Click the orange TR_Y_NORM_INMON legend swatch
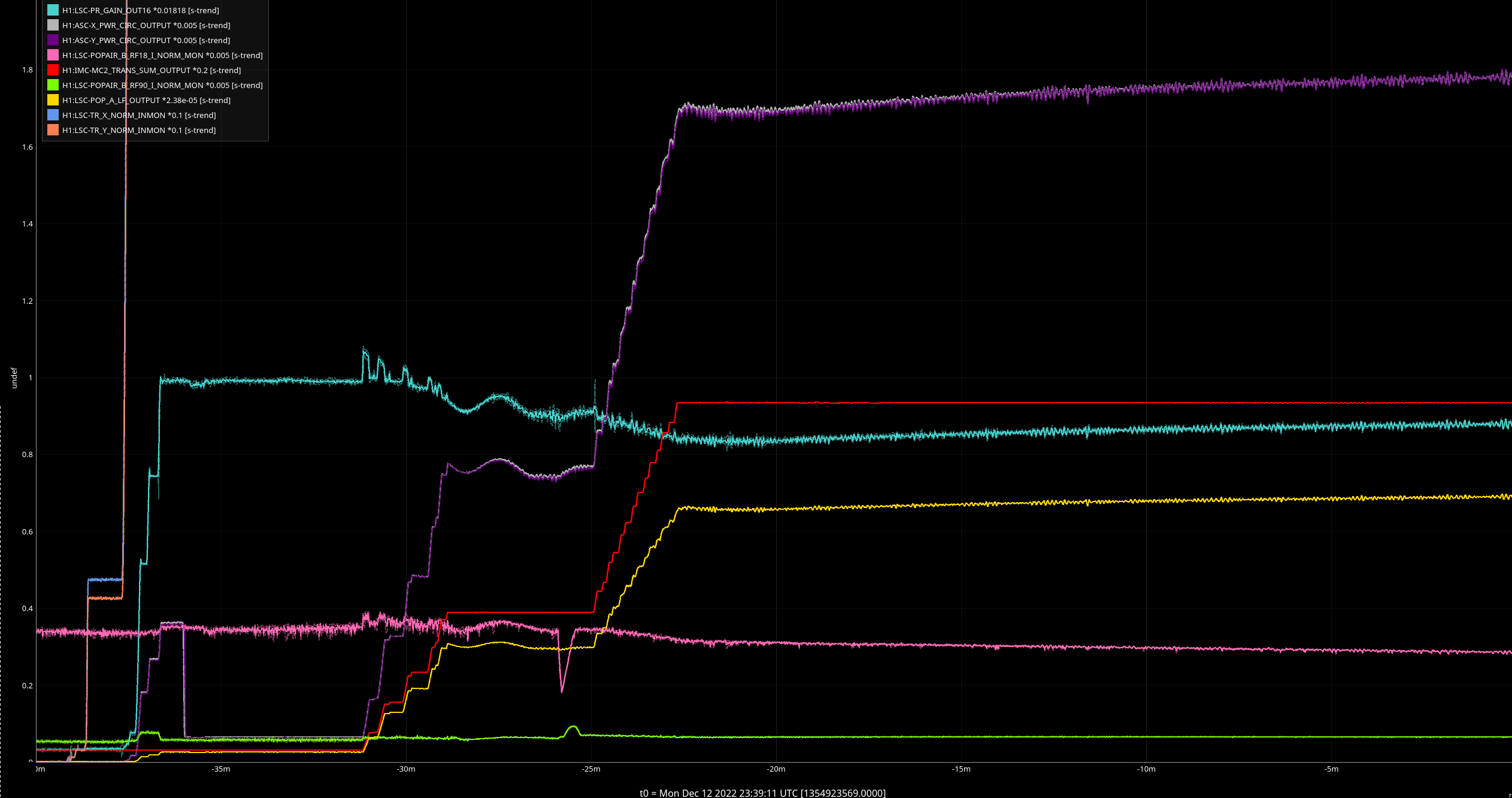This screenshot has height=798, width=1512. [53, 130]
